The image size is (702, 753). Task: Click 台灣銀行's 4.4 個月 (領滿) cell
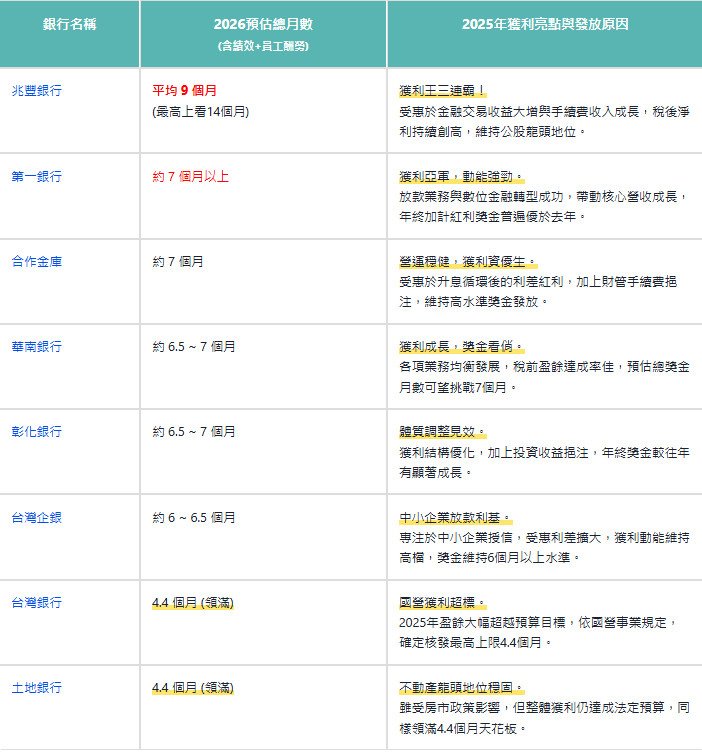tap(193, 603)
